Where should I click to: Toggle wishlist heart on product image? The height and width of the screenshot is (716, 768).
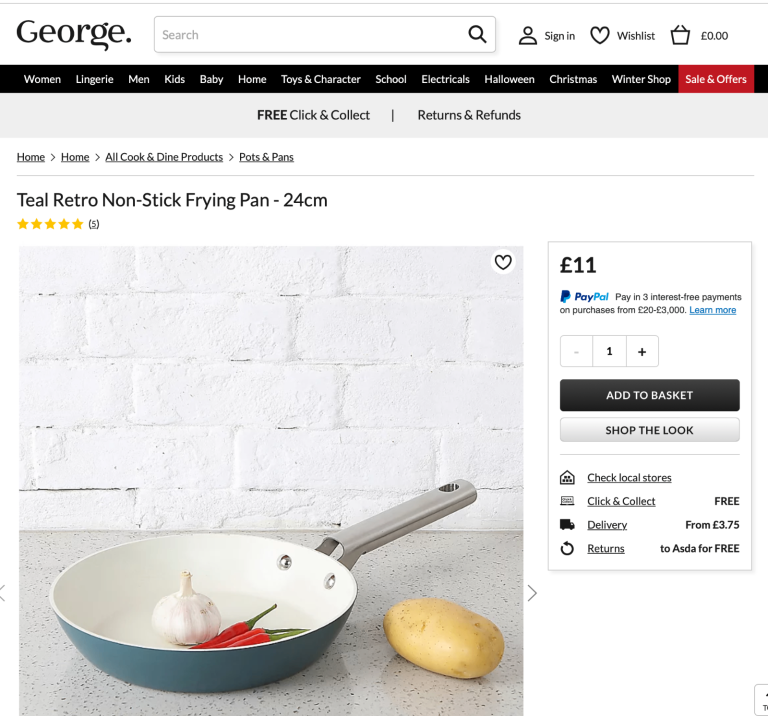(x=503, y=263)
